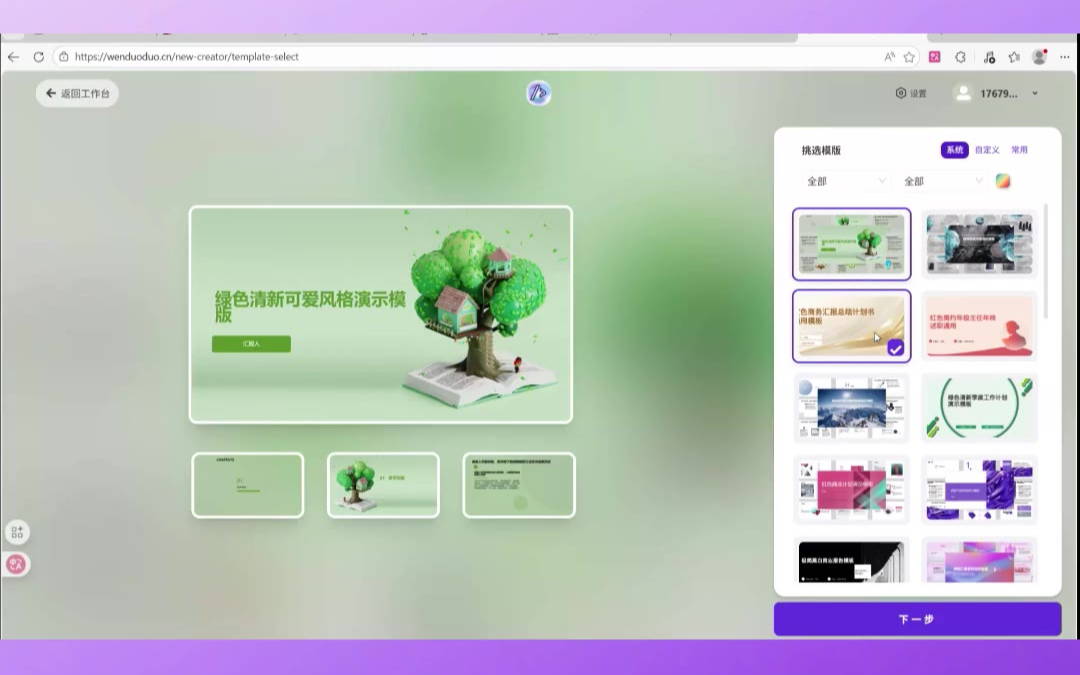Switch to the 常用 tab
The width and height of the screenshot is (1080, 675).
pos(1019,150)
